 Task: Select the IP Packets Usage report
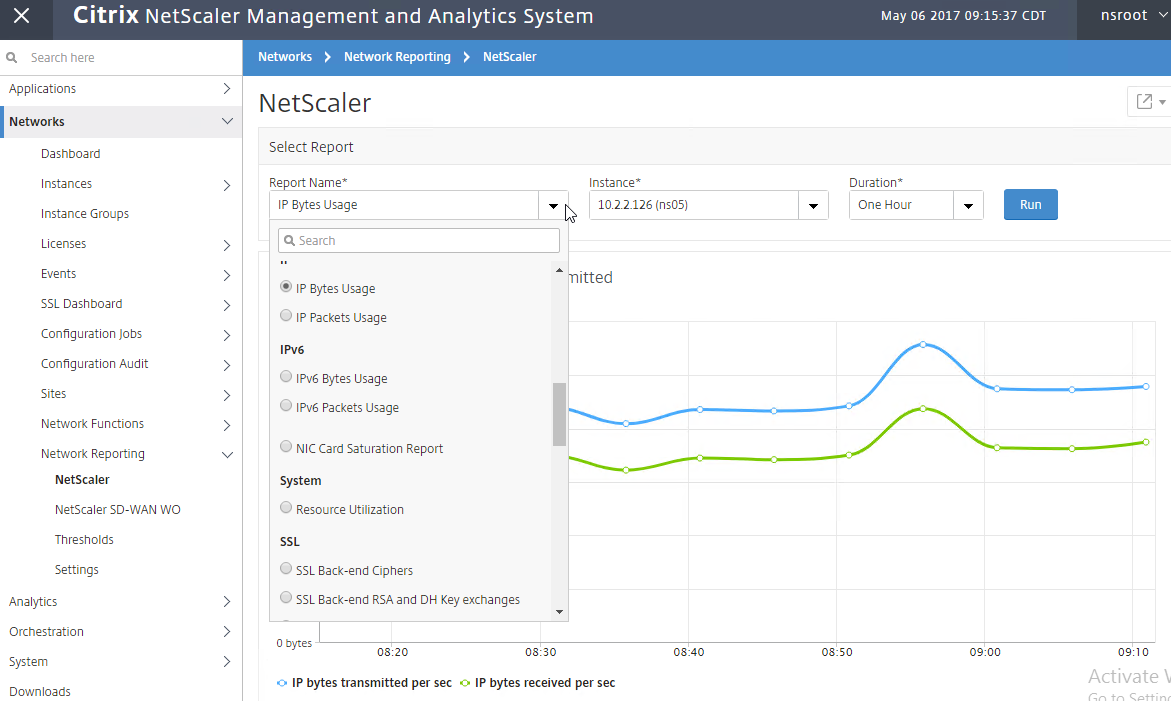point(286,316)
